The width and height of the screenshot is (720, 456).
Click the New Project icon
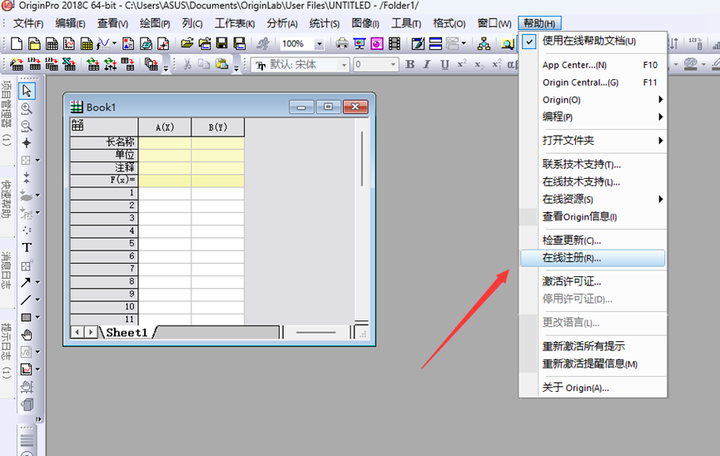(17, 44)
